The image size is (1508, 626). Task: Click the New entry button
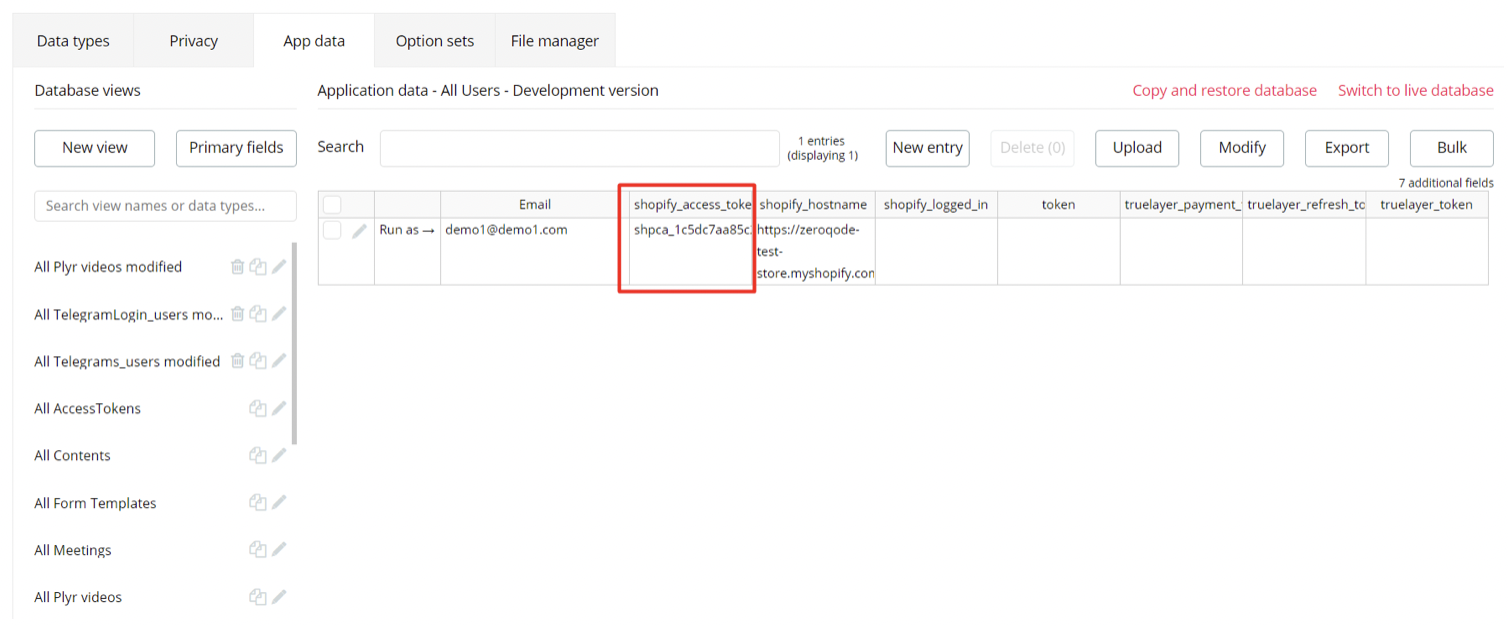coord(927,148)
